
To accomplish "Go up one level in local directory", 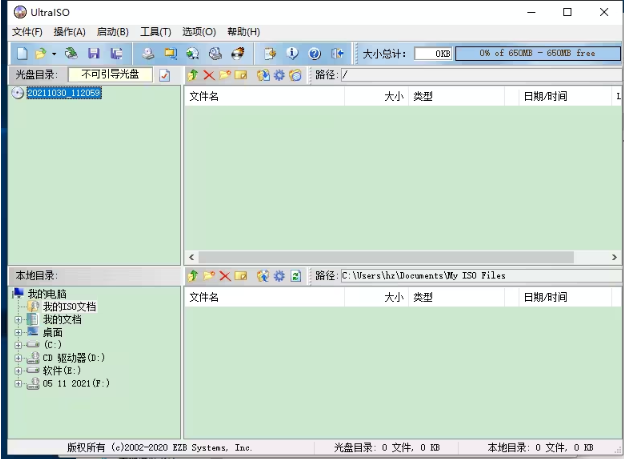I will [193, 275].
